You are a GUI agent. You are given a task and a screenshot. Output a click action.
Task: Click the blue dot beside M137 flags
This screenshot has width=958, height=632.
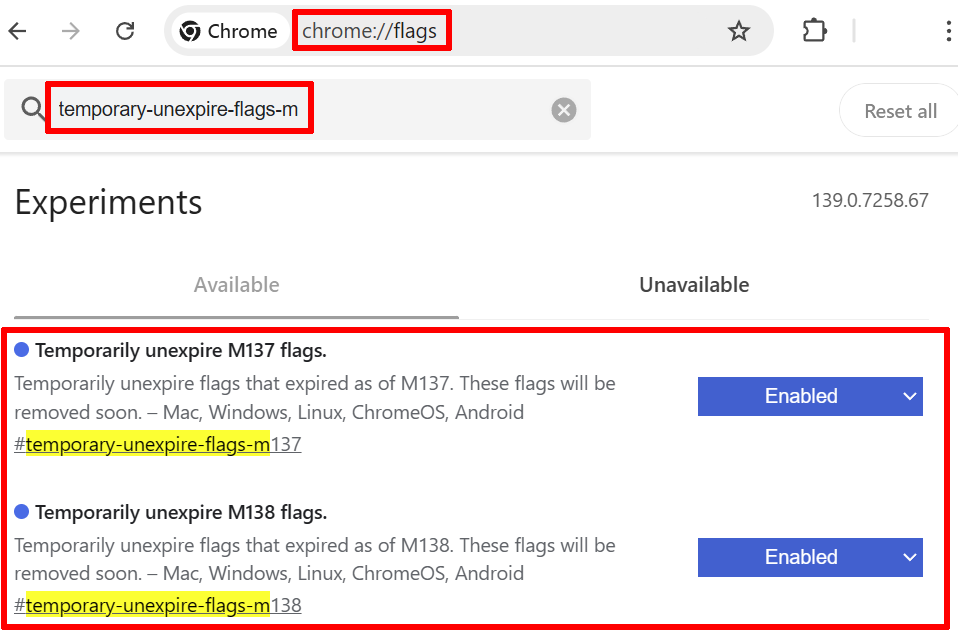pyautogui.click(x=22, y=350)
